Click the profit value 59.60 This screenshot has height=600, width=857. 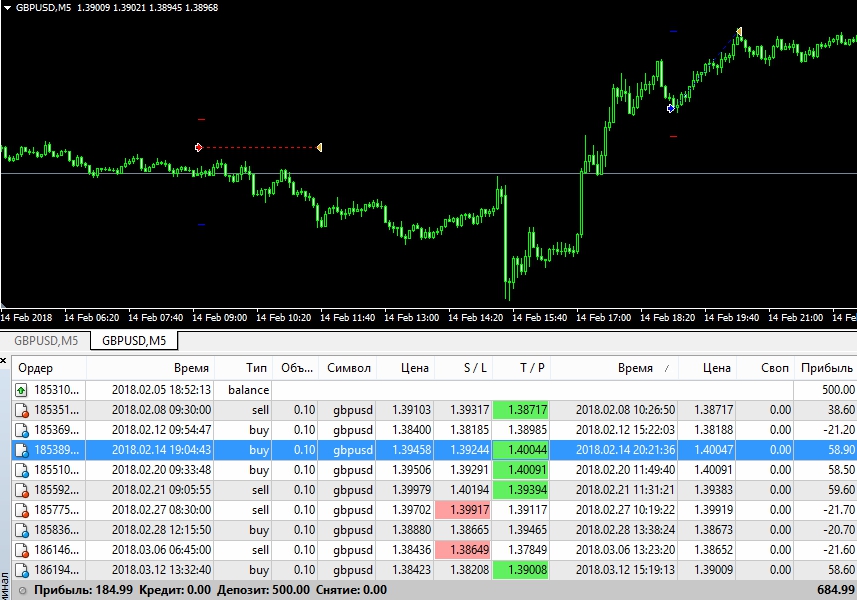coord(841,490)
